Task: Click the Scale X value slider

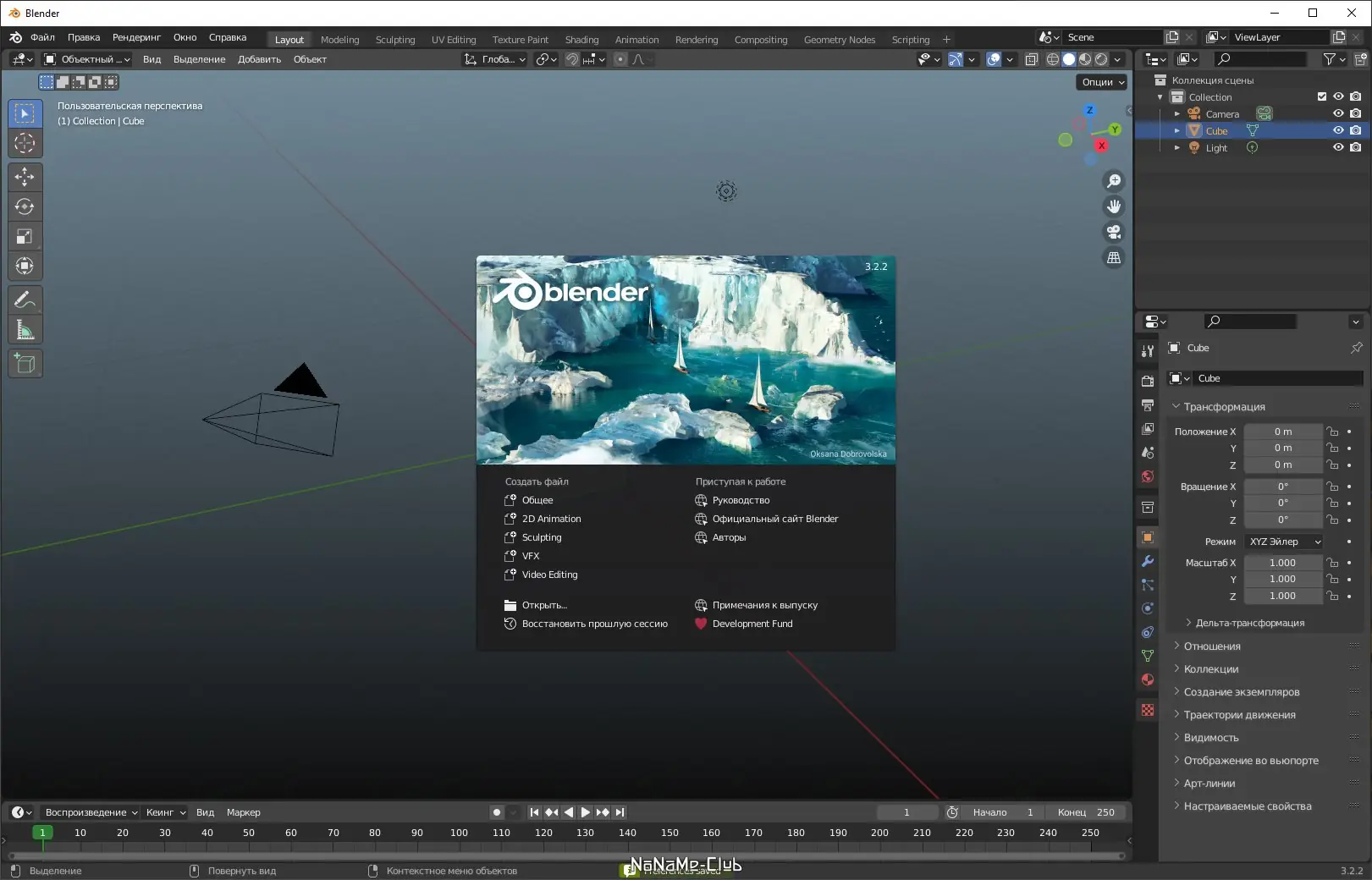Action: 1282,563
